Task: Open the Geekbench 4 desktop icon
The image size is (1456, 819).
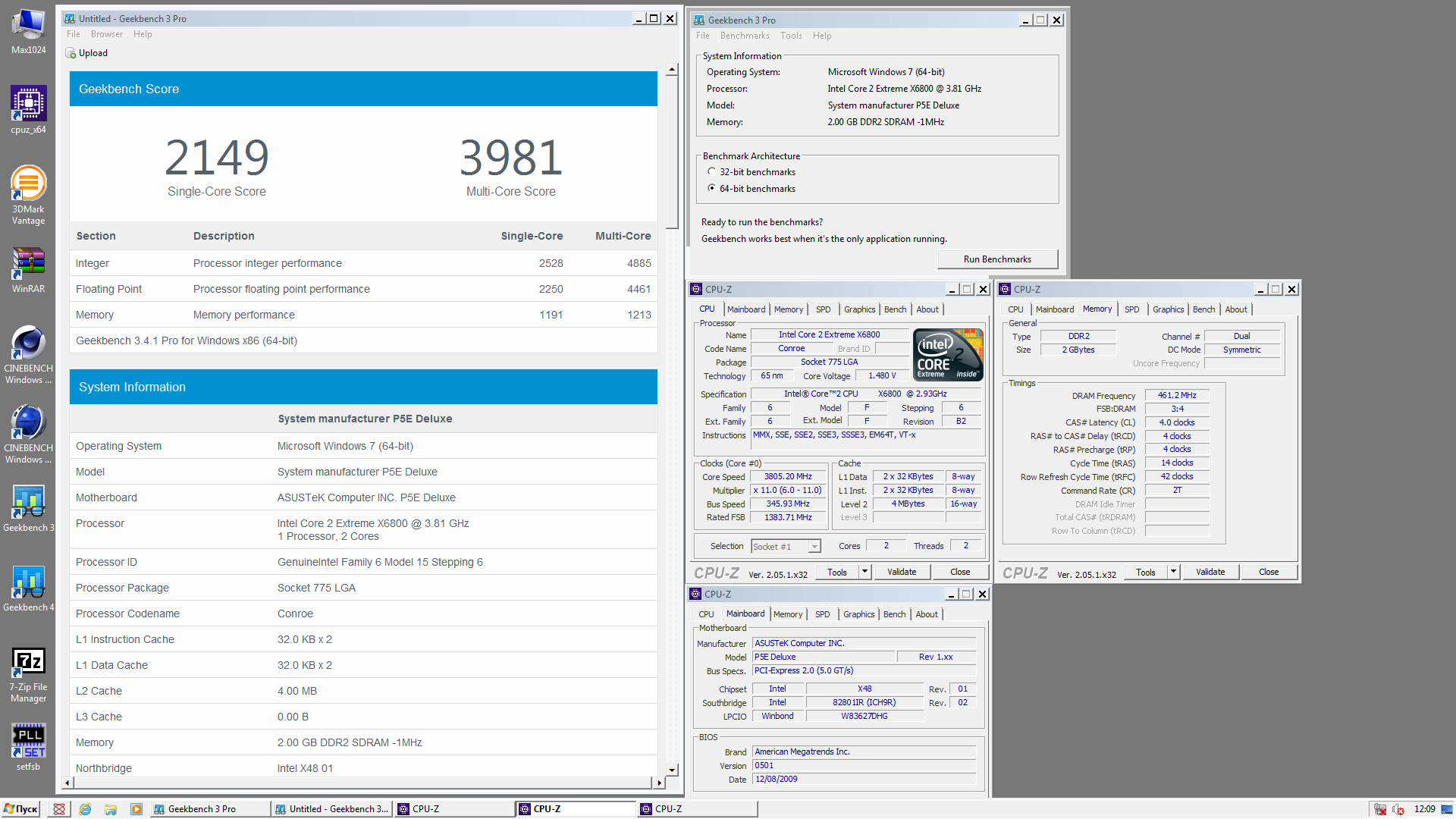Action: coord(28,588)
